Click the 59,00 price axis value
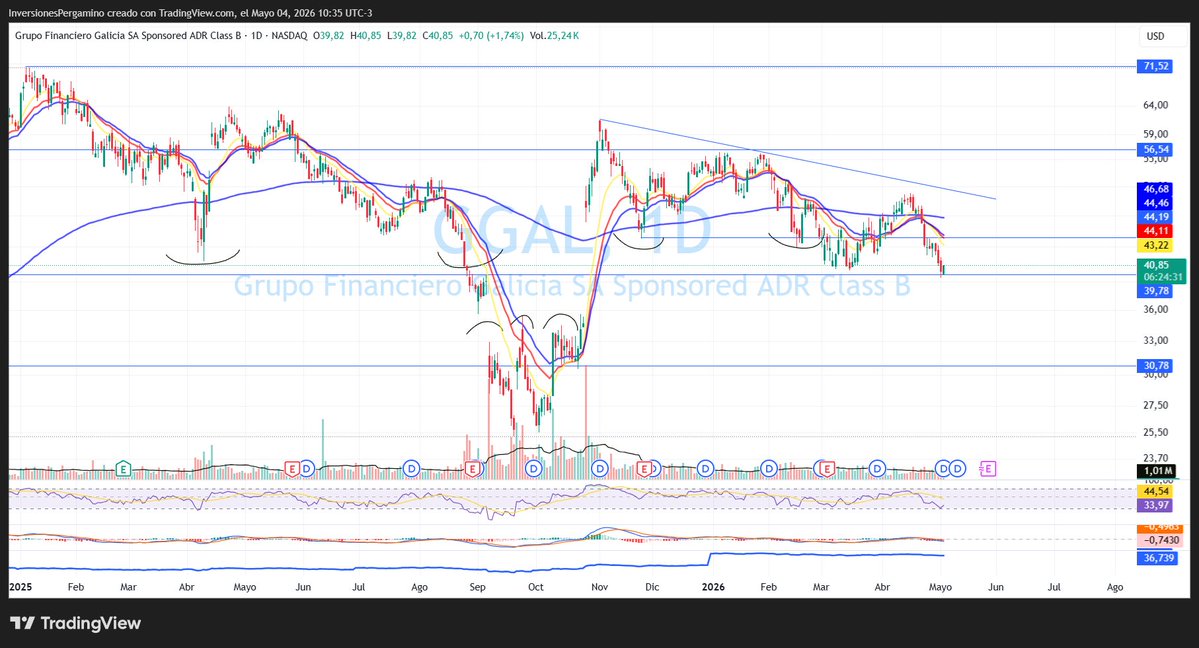The width and height of the screenshot is (1199, 648). coord(1155,134)
